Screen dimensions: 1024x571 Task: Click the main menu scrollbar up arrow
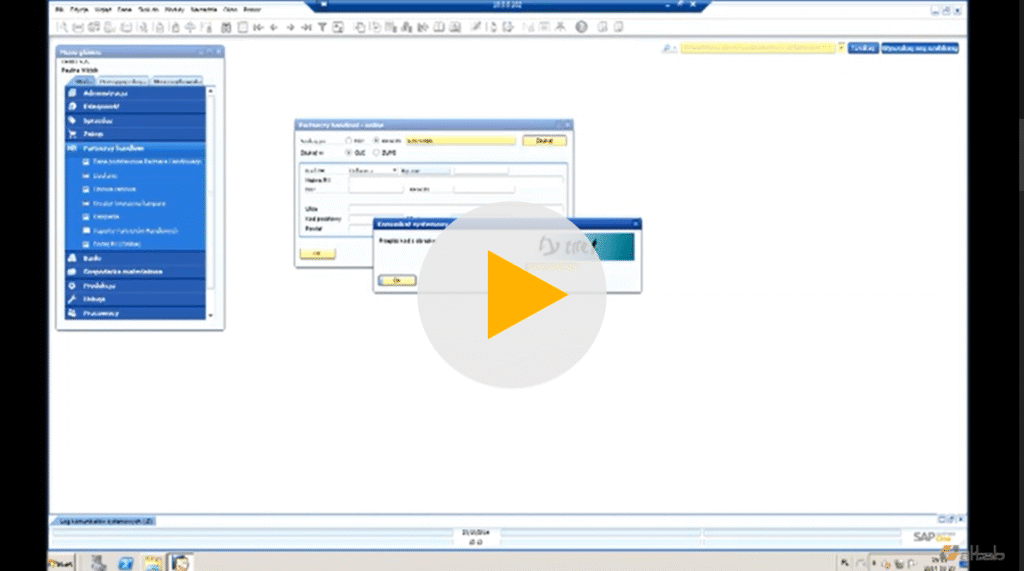point(210,91)
